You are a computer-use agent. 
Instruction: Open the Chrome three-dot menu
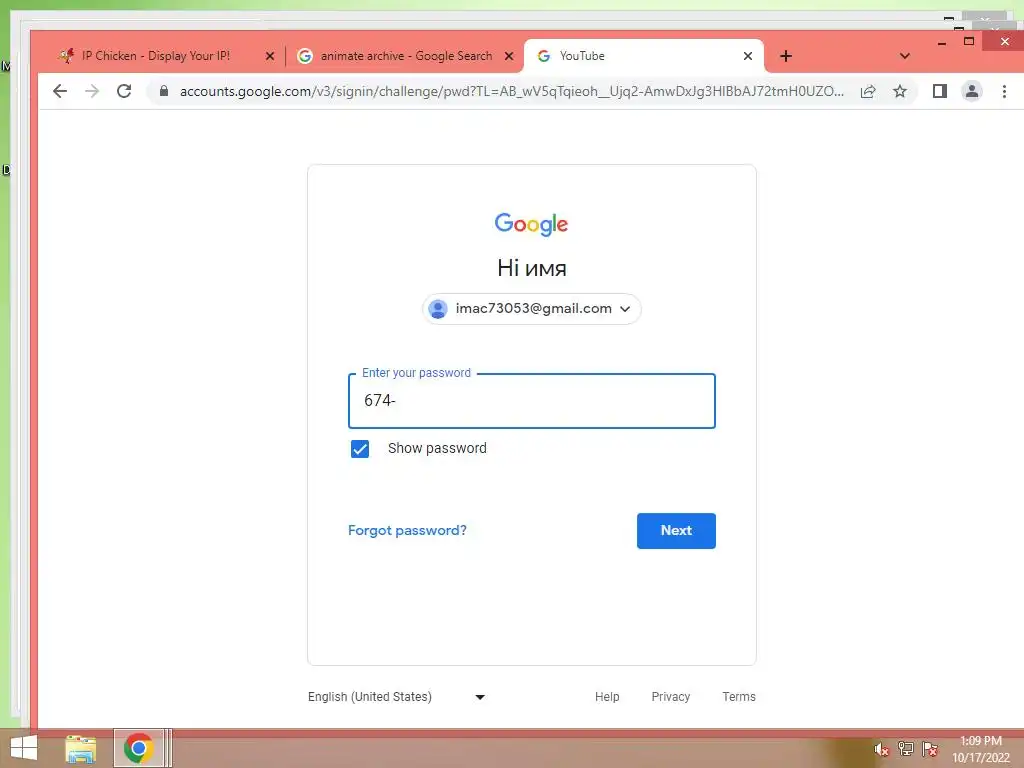[x=1004, y=91]
